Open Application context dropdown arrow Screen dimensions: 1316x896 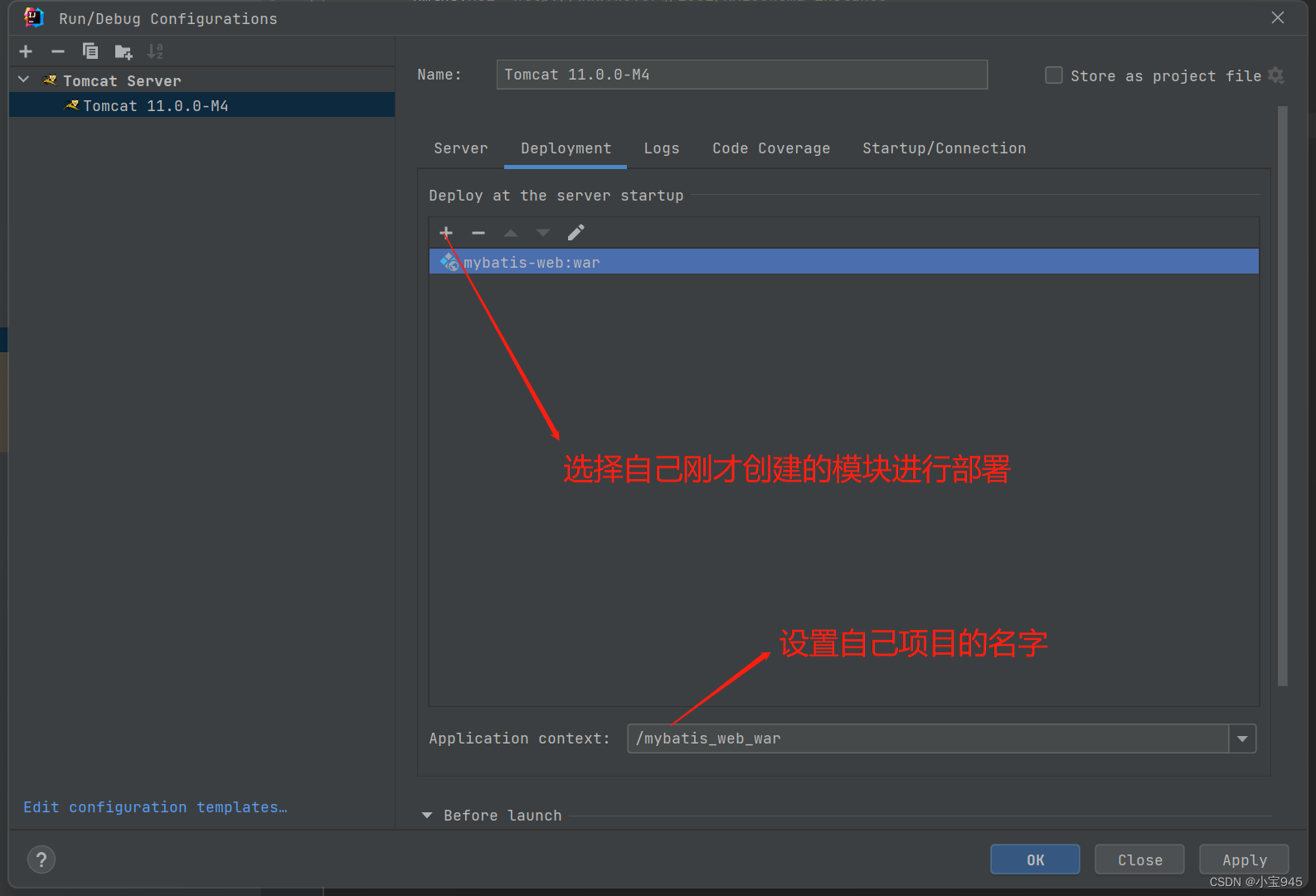[1242, 739]
